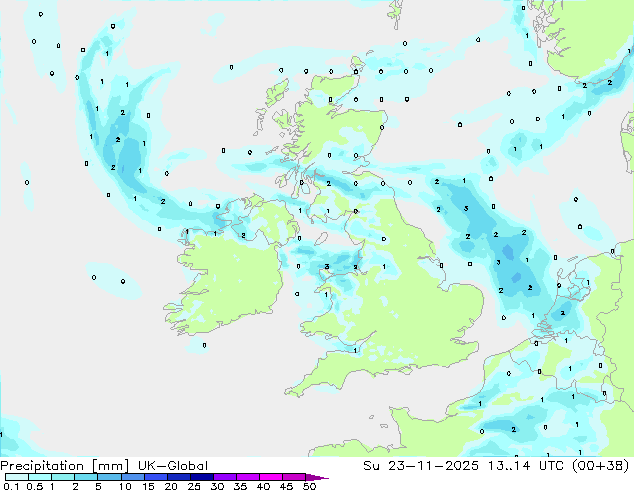Screen dimensions: 634x490
Task: Click the "50" legend scale label
Action: [x=310, y=486]
